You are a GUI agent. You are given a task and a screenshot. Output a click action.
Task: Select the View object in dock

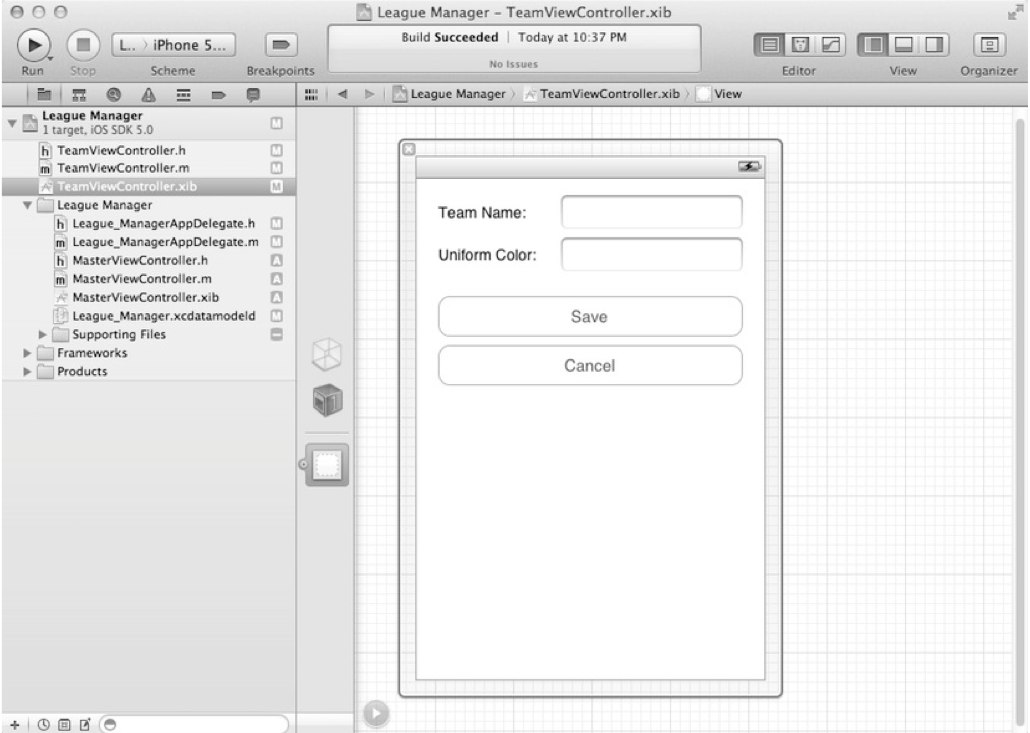click(327, 465)
